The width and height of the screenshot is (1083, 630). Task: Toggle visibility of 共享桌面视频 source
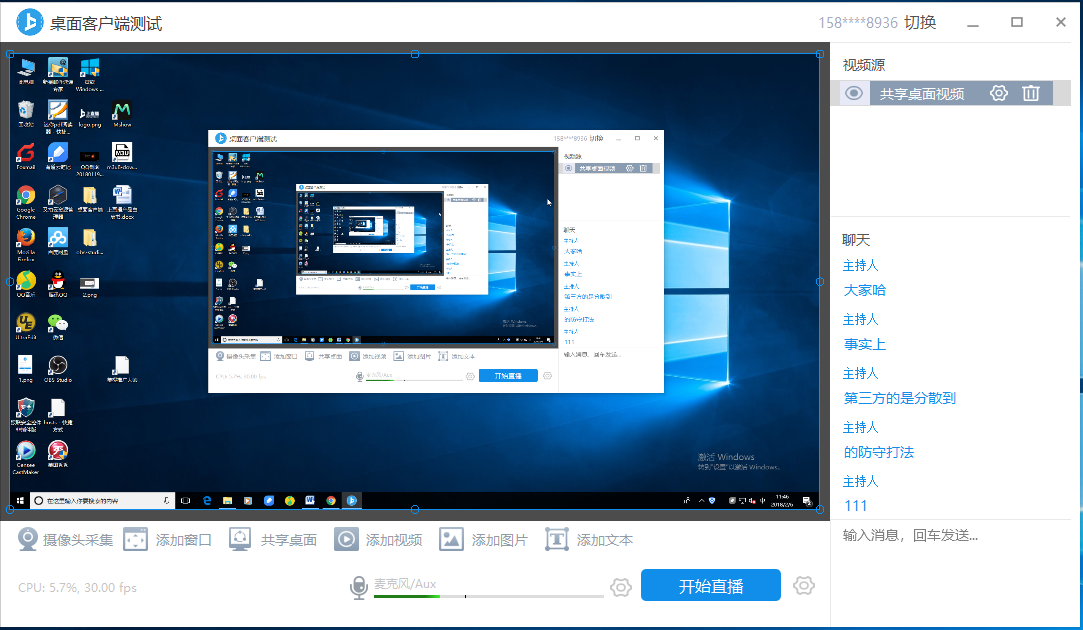(x=854, y=93)
